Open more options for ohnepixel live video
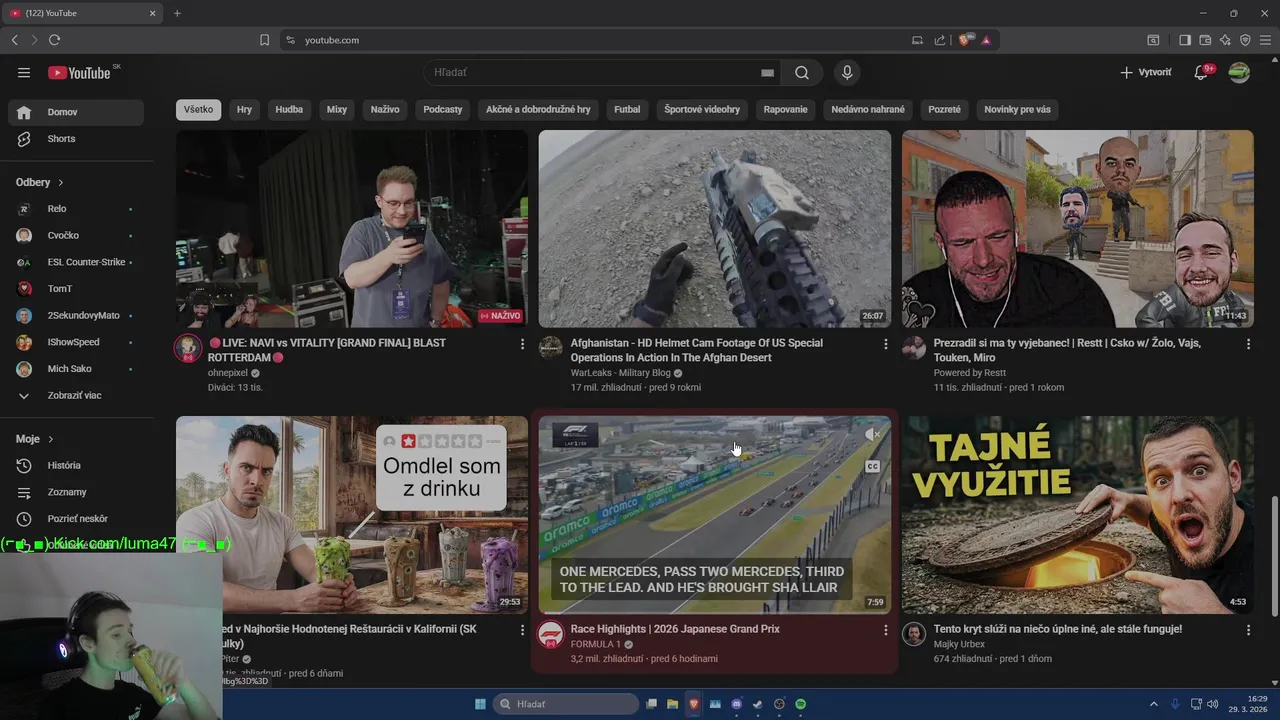The width and height of the screenshot is (1280, 720). [522, 344]
